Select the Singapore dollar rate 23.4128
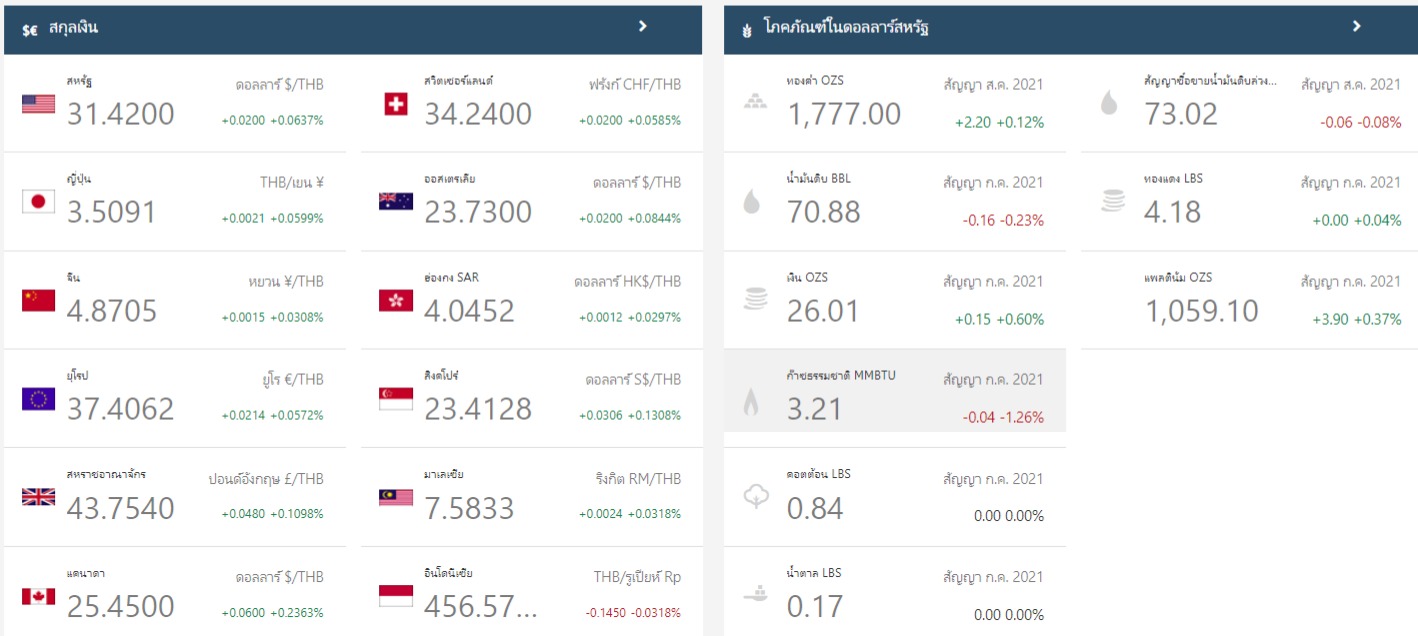1418x636 pixels. pos(478,409)
